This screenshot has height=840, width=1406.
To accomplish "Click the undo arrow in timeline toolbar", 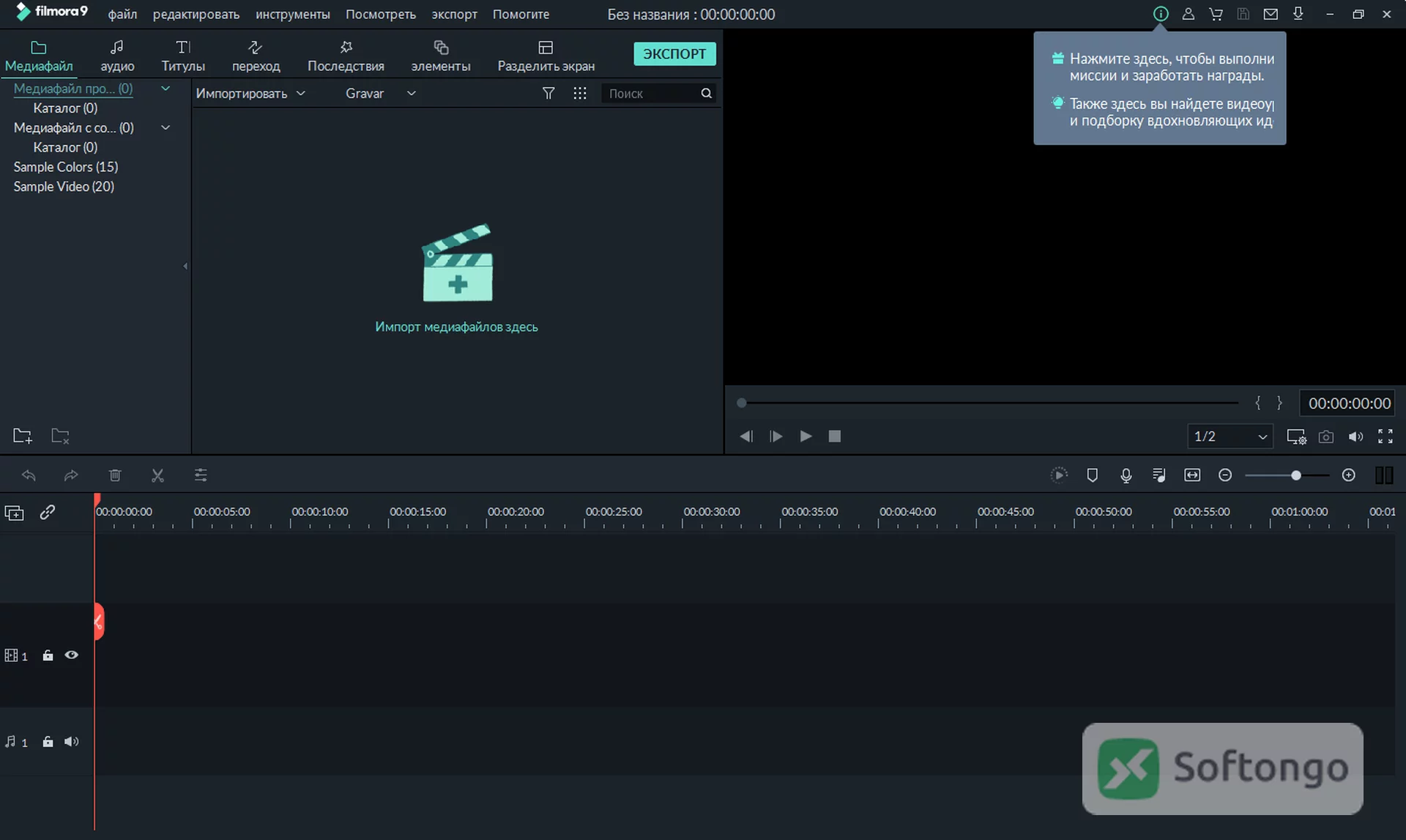I will [29, 475].
